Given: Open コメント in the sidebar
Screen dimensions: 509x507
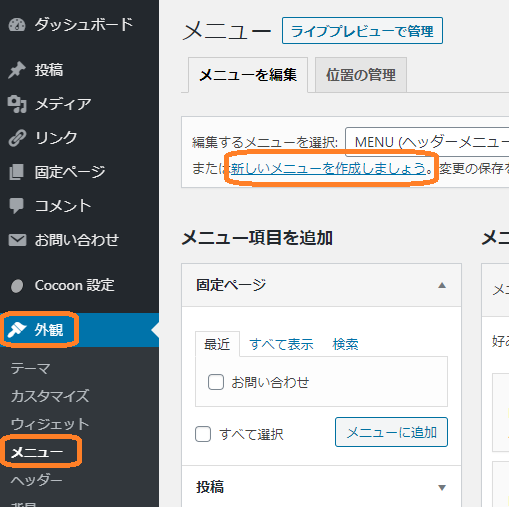Looking at the screenshot, I should pyautogui.click(x=63, y=206).
